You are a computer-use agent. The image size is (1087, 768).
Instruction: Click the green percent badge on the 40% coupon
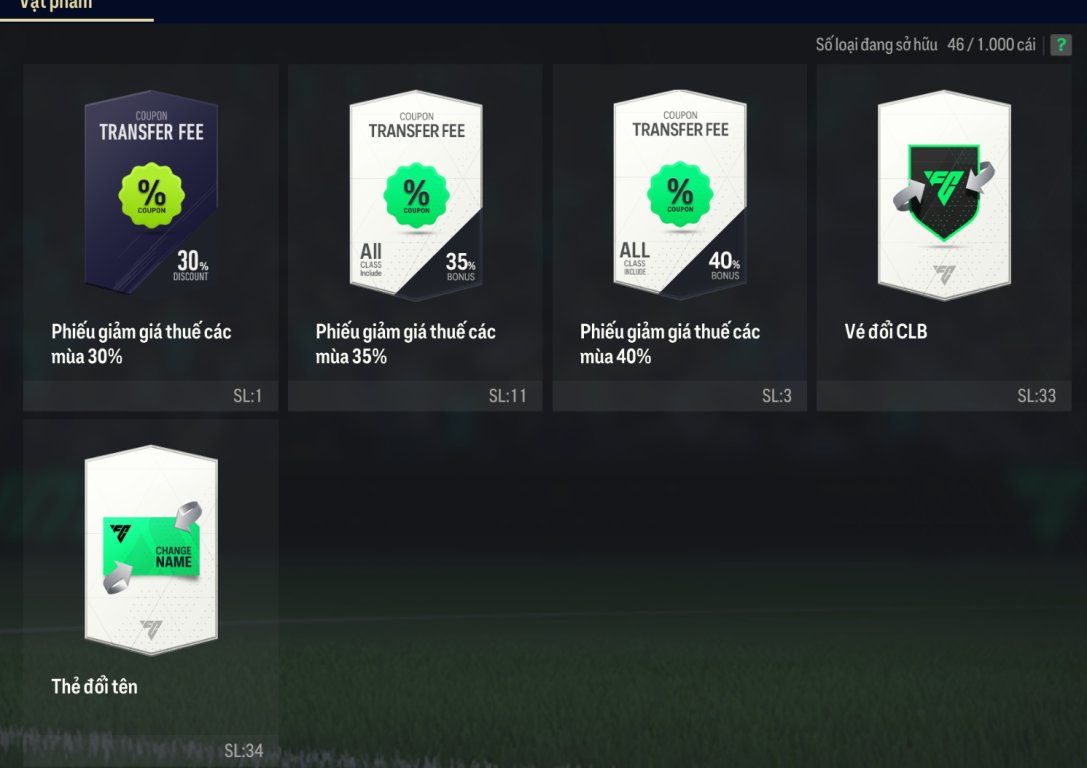[x=679, y=195]
